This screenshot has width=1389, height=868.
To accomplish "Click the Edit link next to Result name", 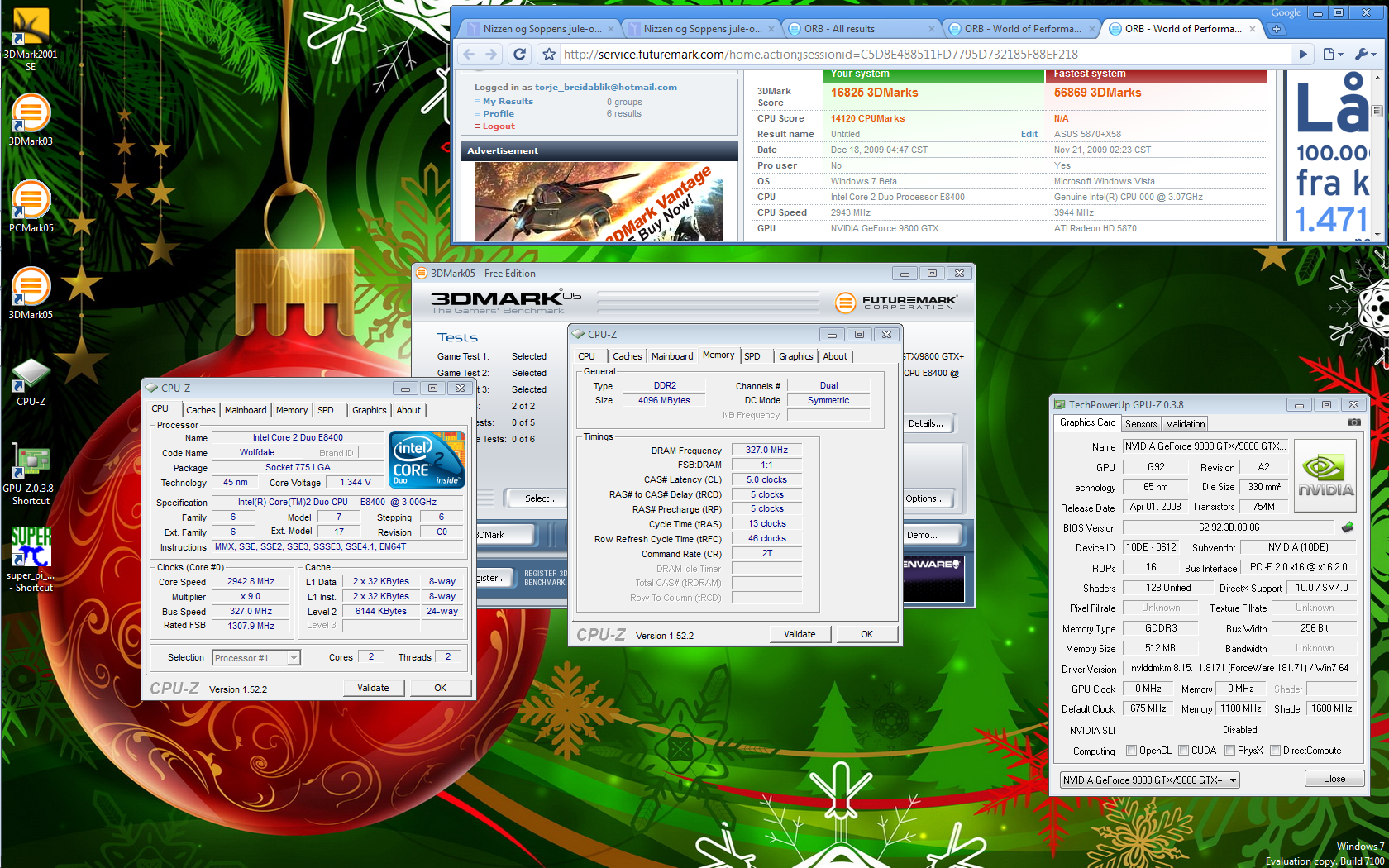I will (1029, 134).
